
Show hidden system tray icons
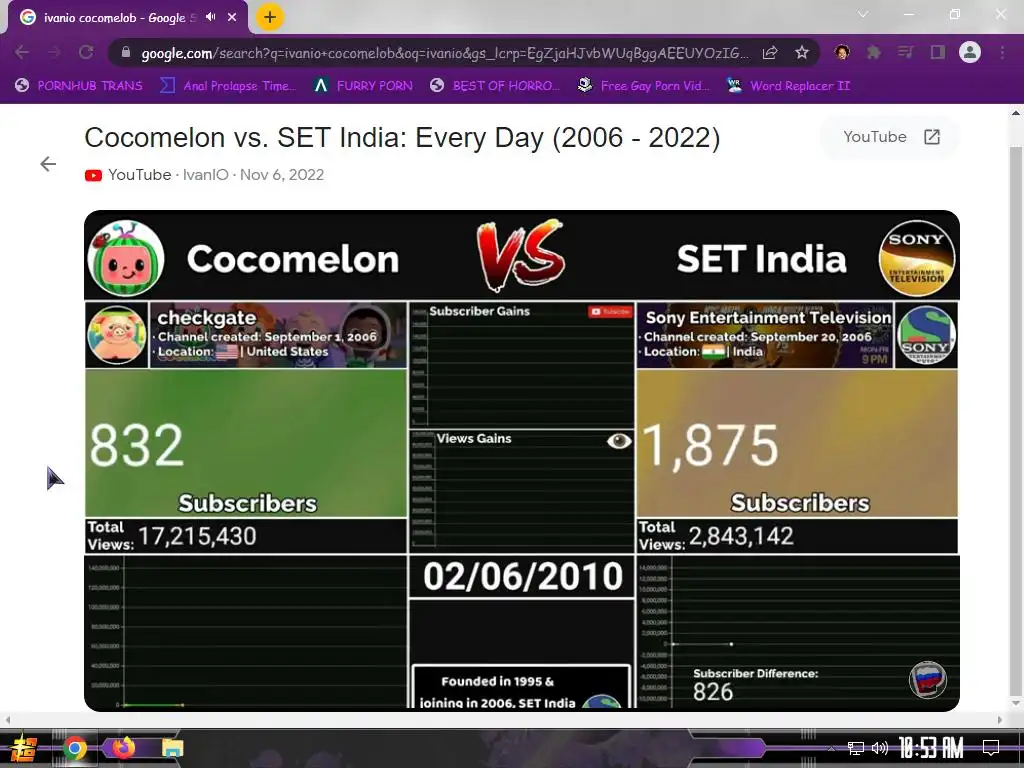pyautogui.click(x=831, y=748)
